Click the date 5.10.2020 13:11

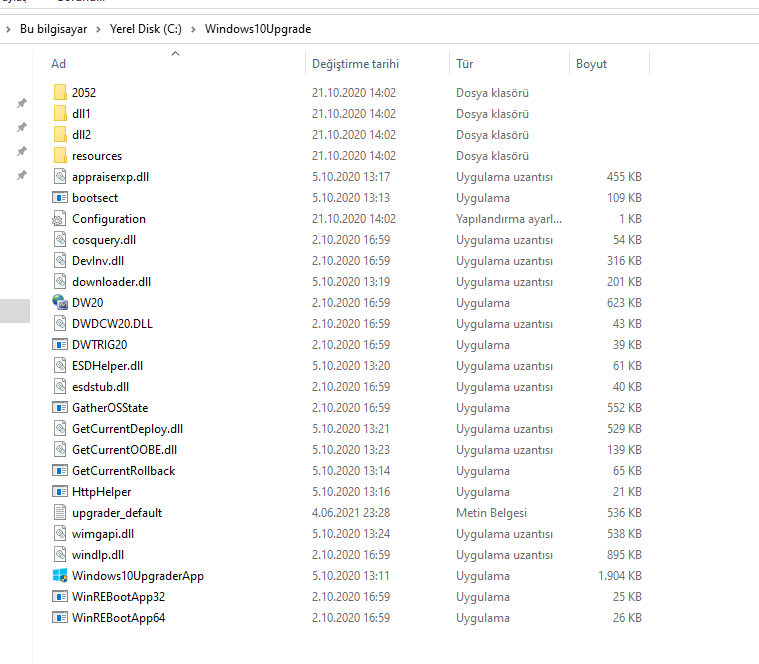(x=350, y=575)
